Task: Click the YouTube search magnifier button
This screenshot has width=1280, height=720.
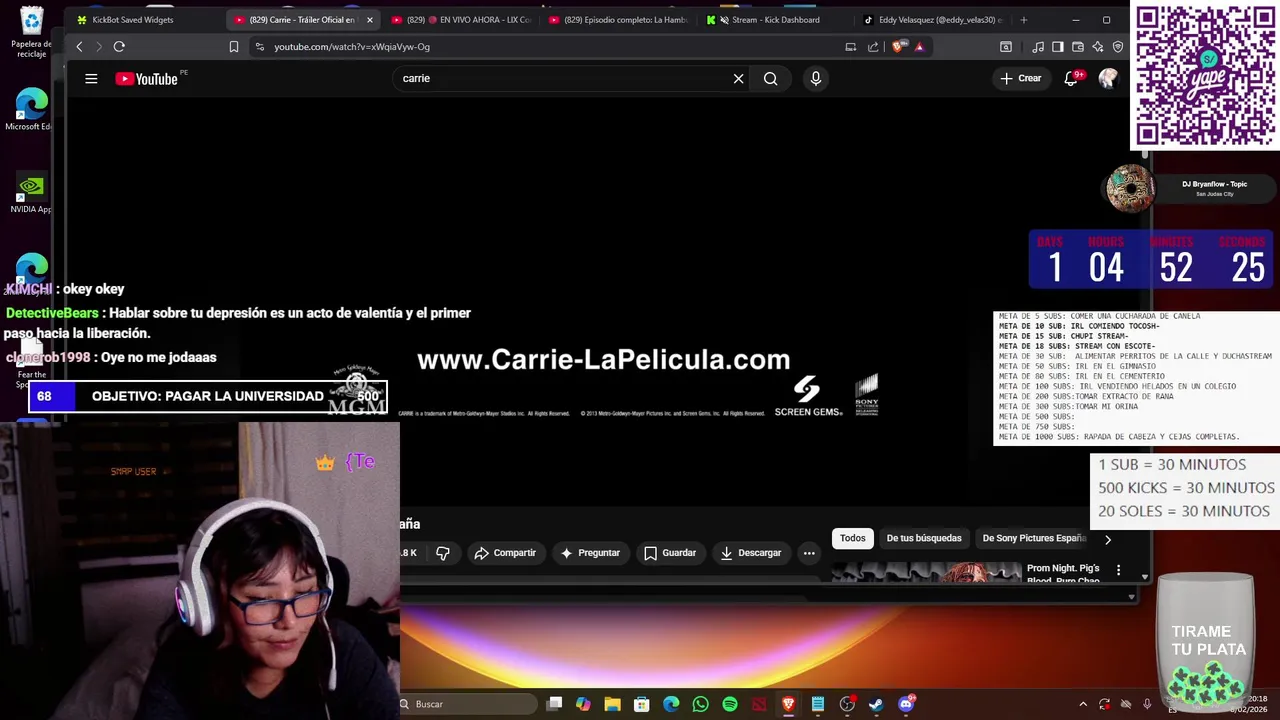Action: point(770,79)
